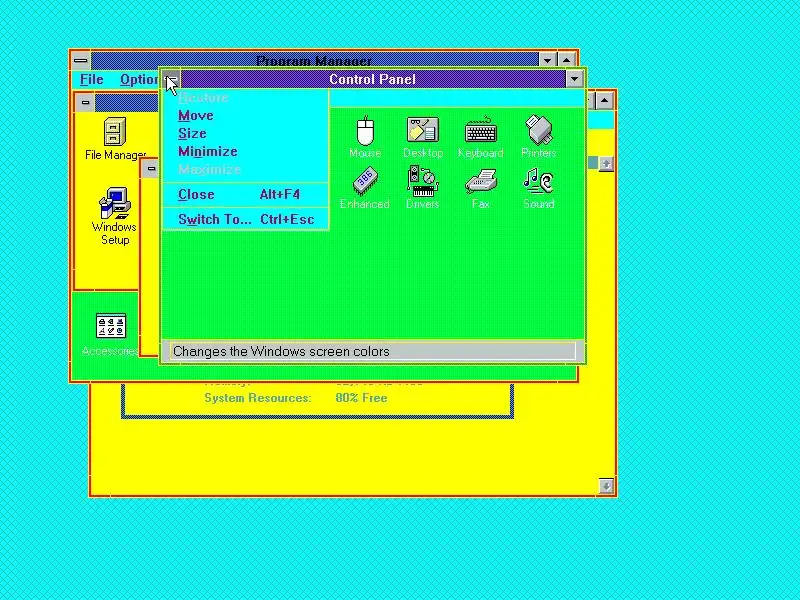The image size is (800, 600).
Task: Choose Switch To... menu entry
Action: [x=245, y=219]
